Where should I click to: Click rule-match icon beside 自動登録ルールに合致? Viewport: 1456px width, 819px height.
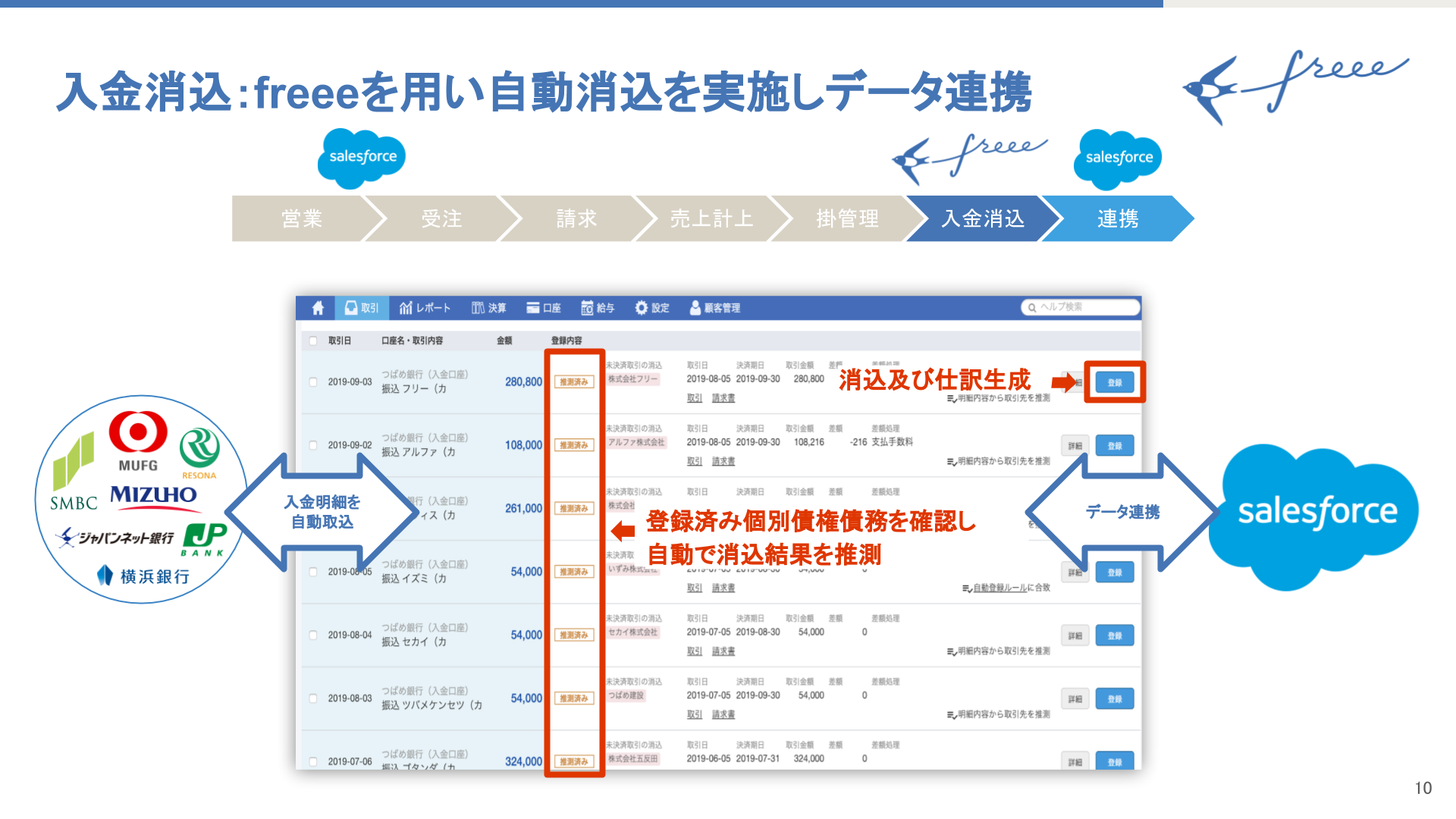click(x=967, y=588)
